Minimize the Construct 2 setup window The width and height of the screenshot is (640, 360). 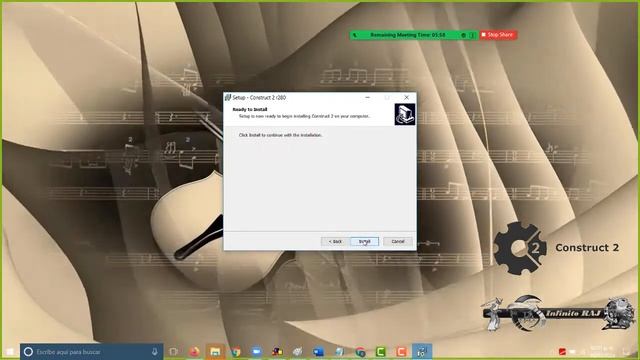coord(367,98)
